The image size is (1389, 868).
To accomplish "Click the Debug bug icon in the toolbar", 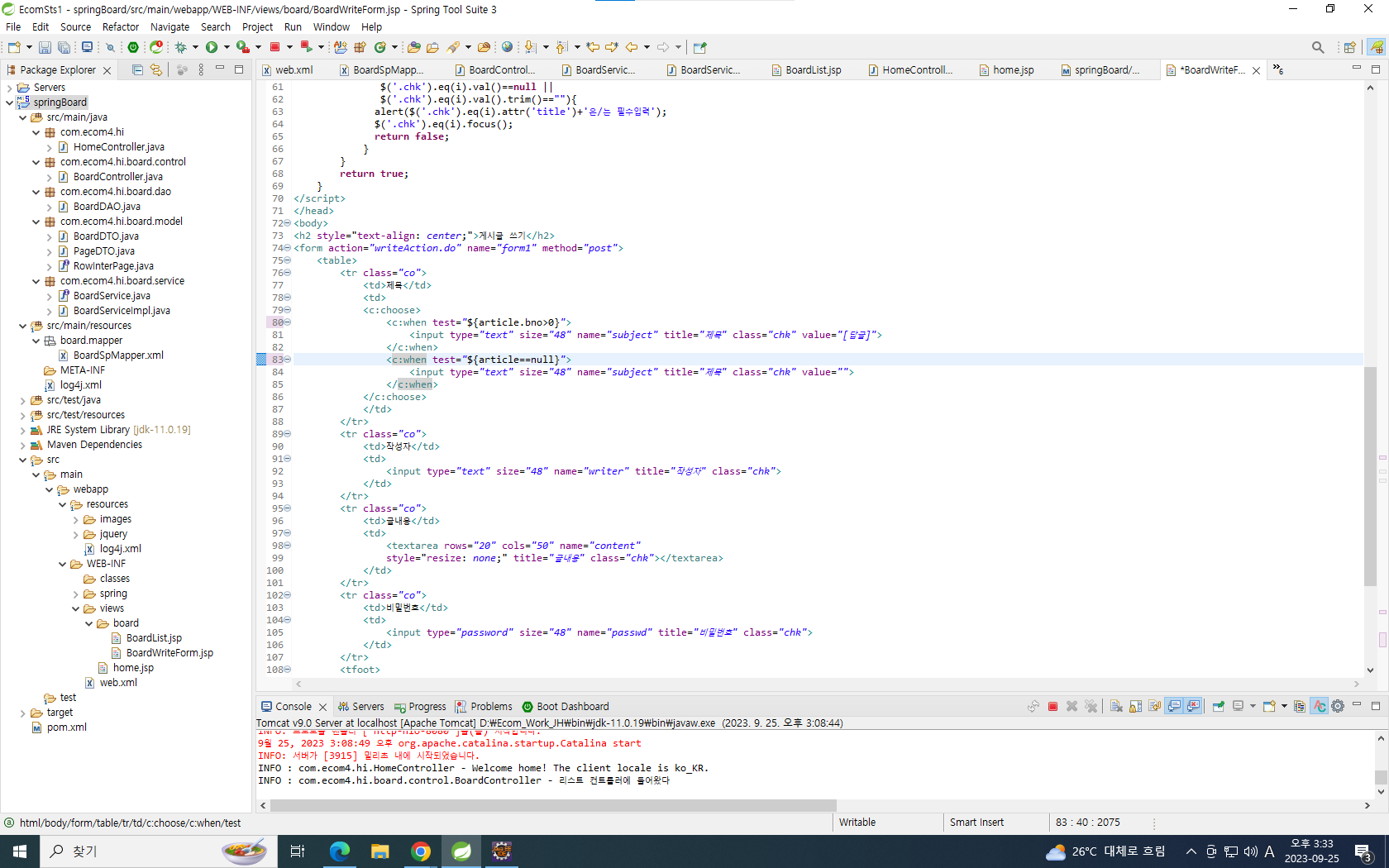I will pos(180,47).
